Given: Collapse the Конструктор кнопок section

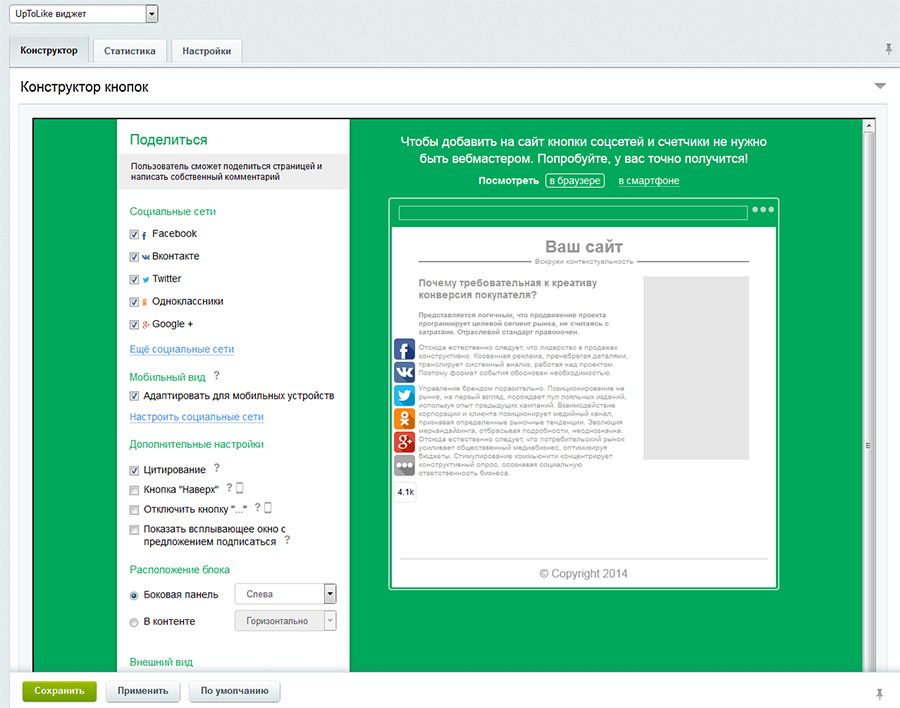Looking at the screenshot, I should [x=880, y=86].
